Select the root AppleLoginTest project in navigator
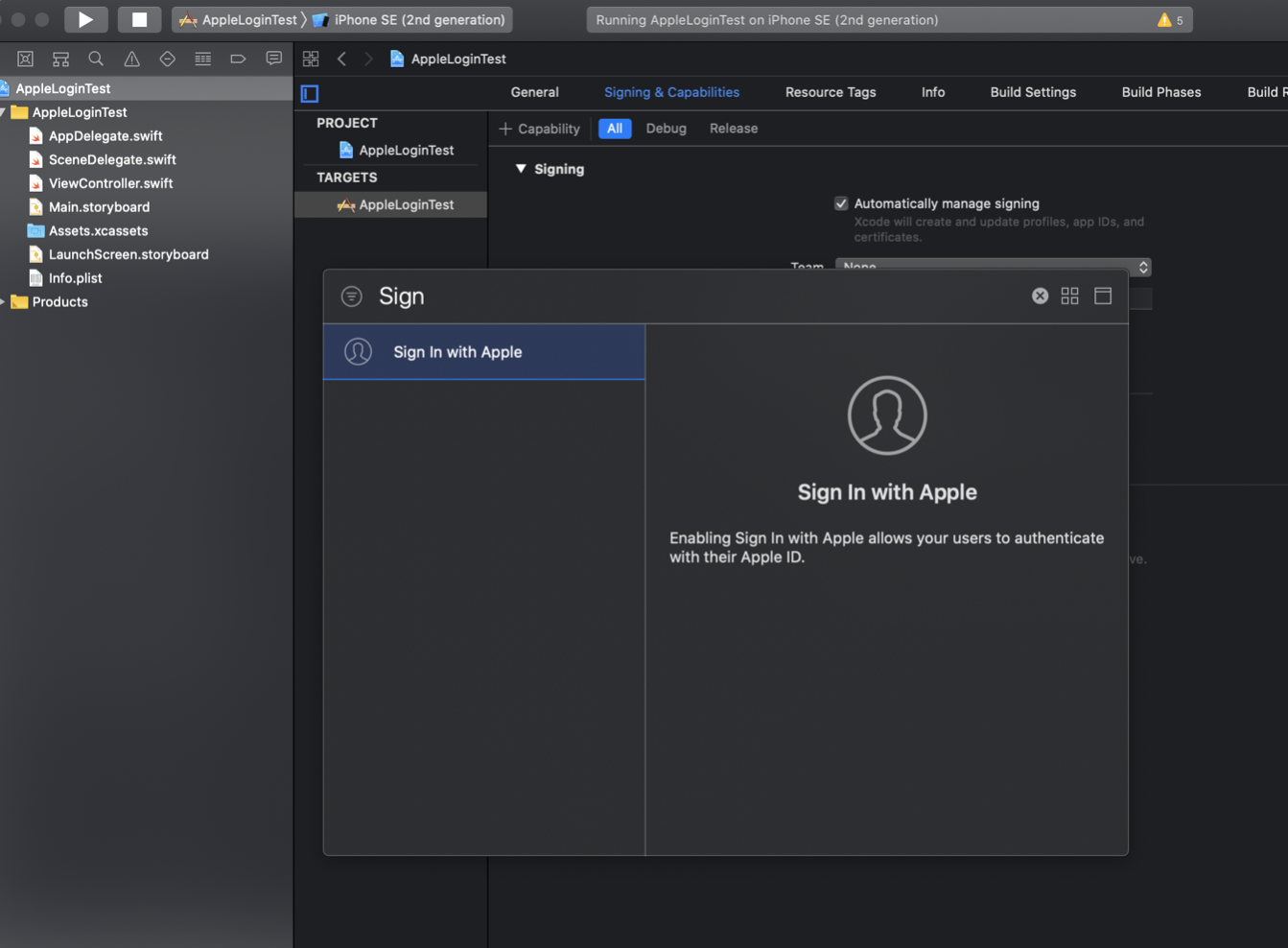The image size is (1288, 948). point(146,88)
